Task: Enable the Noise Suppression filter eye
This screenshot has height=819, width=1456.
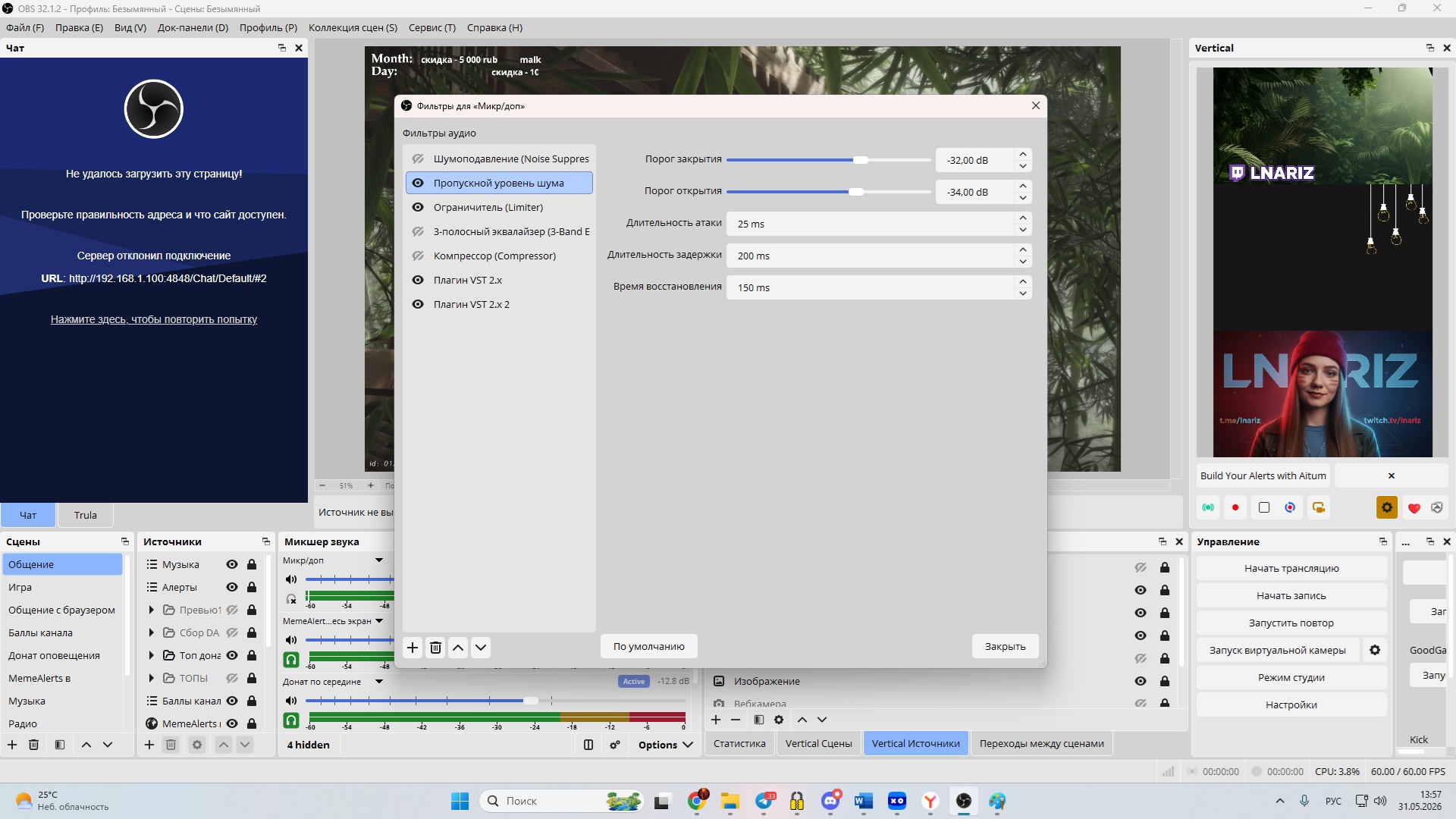Action: tap(418, 158)
